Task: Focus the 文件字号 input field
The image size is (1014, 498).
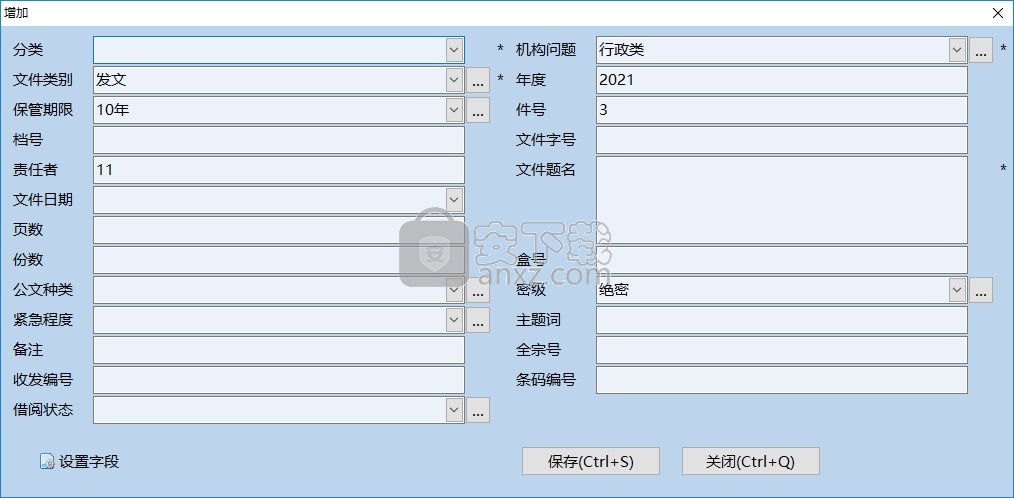Action: click(x=782, y=140)
